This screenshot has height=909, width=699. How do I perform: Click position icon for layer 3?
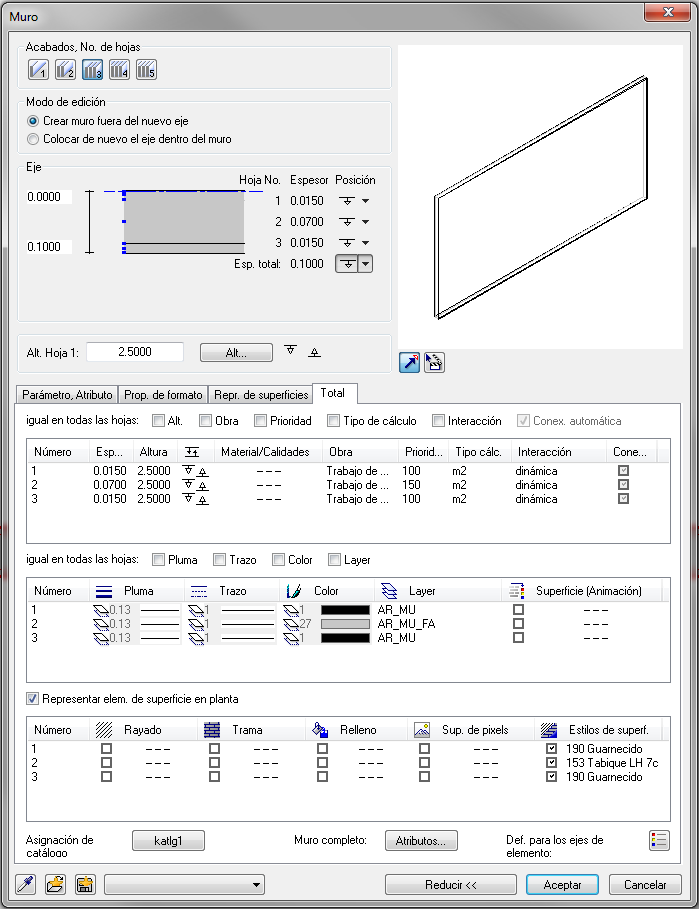[x=347, y=243]
